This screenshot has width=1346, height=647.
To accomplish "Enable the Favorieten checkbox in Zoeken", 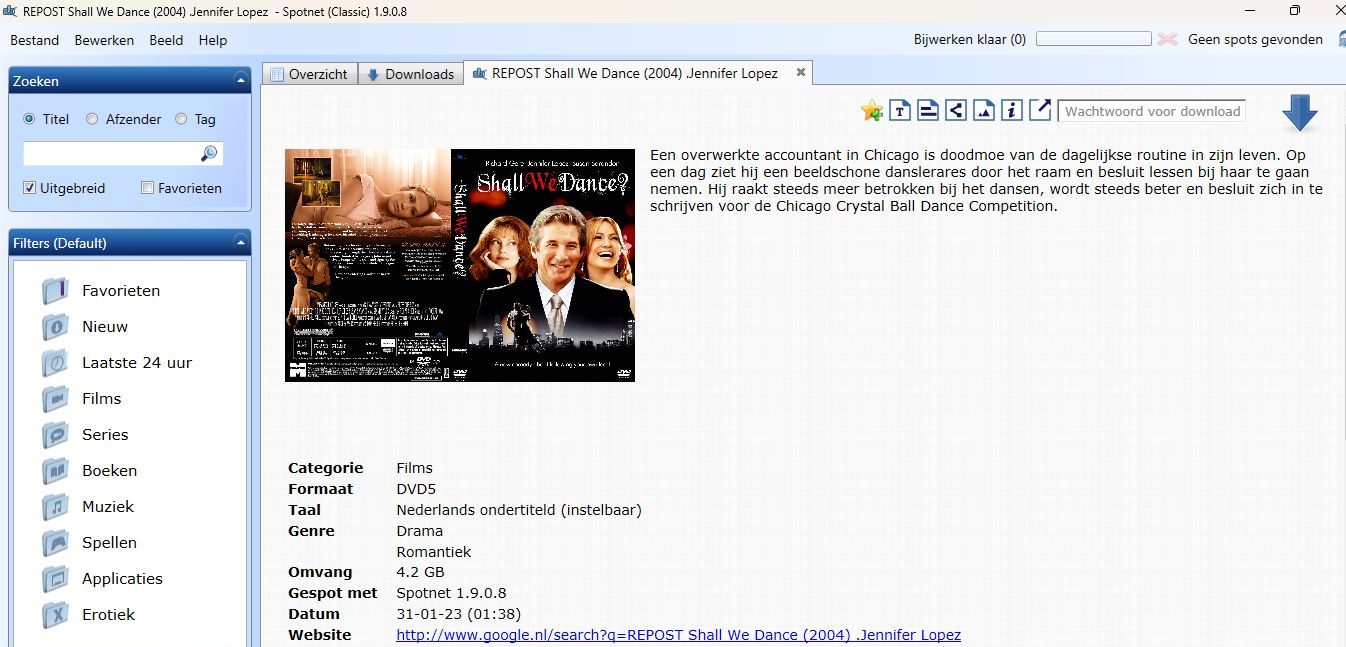I will (148, 188).
